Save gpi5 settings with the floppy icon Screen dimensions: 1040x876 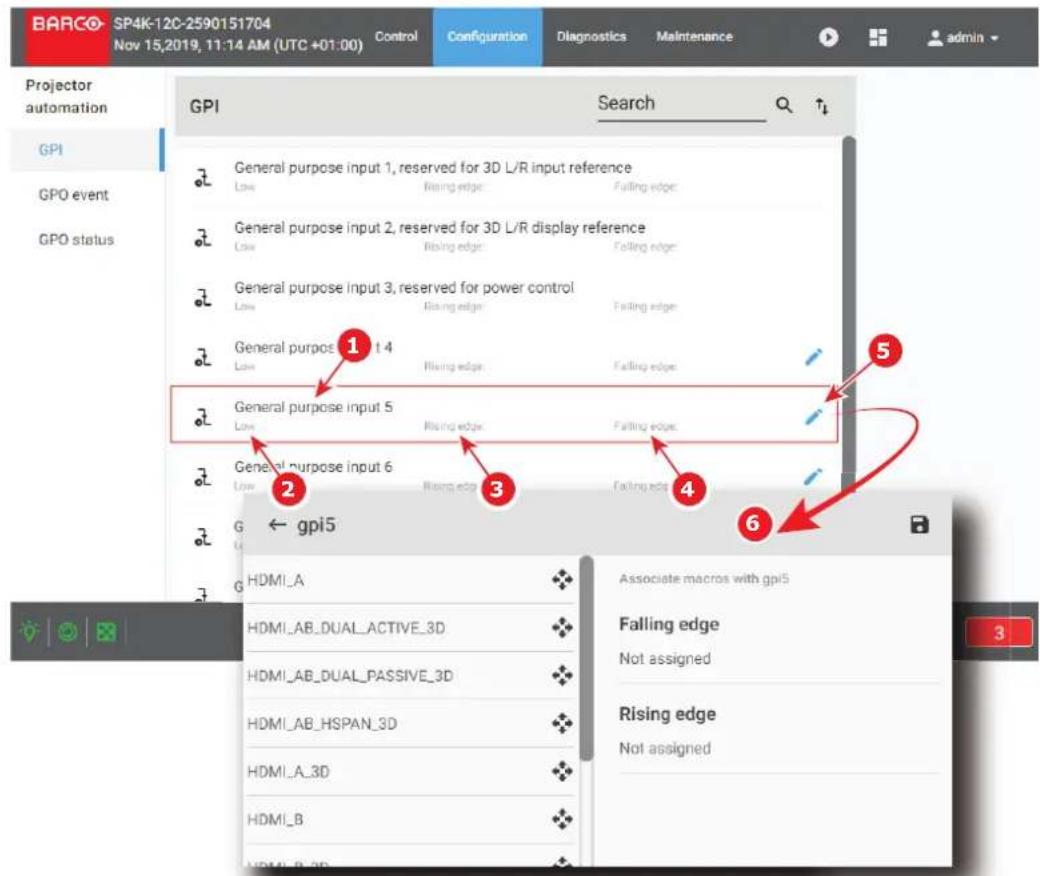pos(919,525)
